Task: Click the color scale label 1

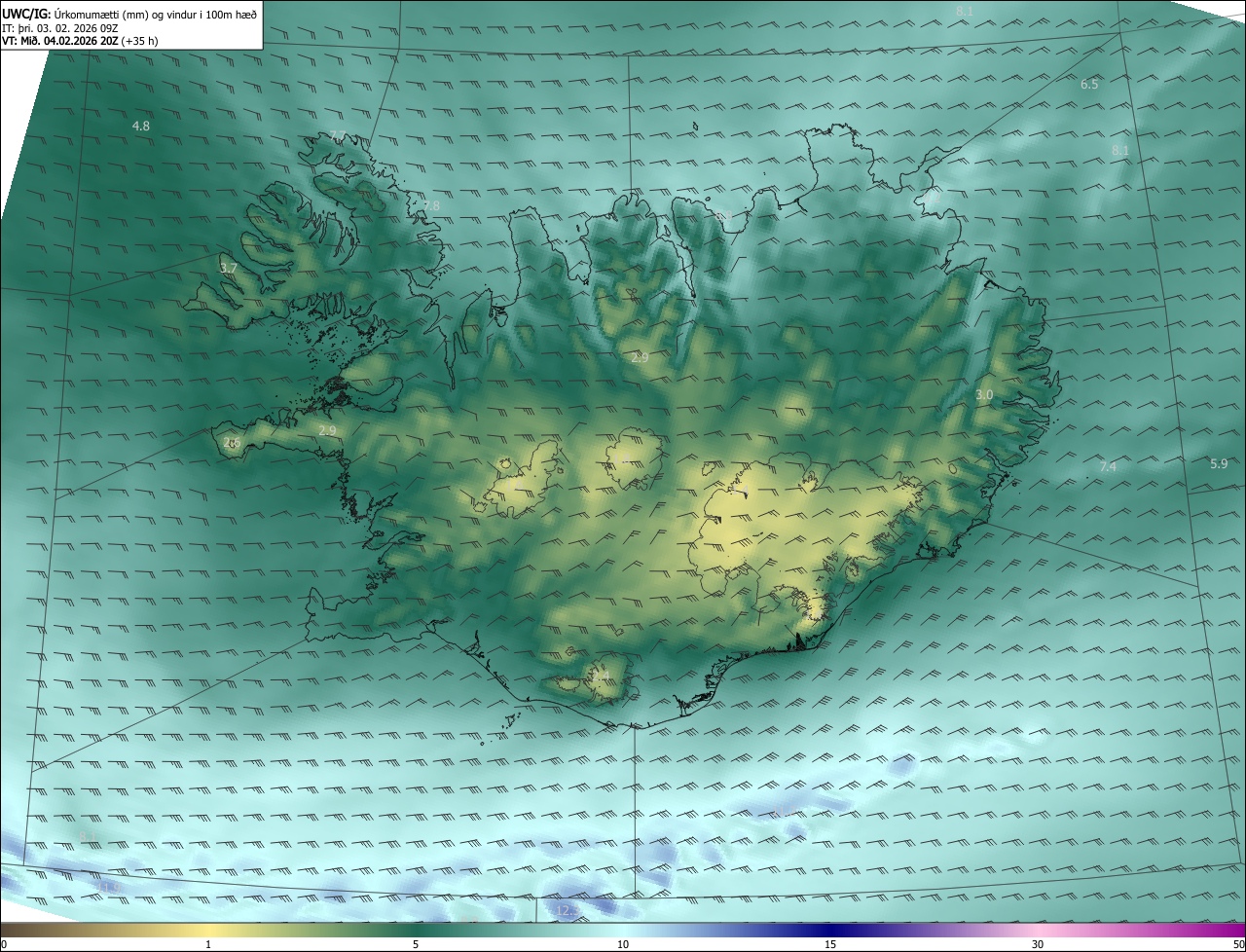Action: point(208,945)
